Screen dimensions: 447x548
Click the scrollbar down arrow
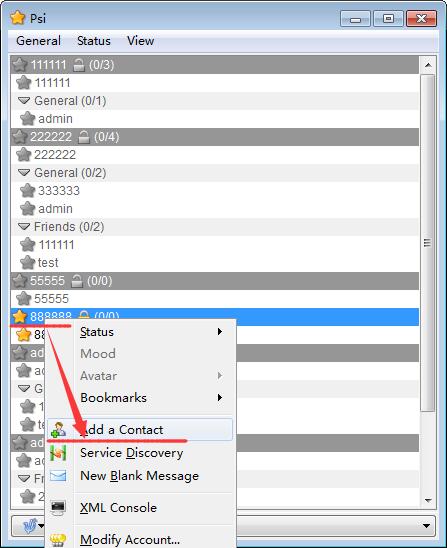[x=428, y=500]
